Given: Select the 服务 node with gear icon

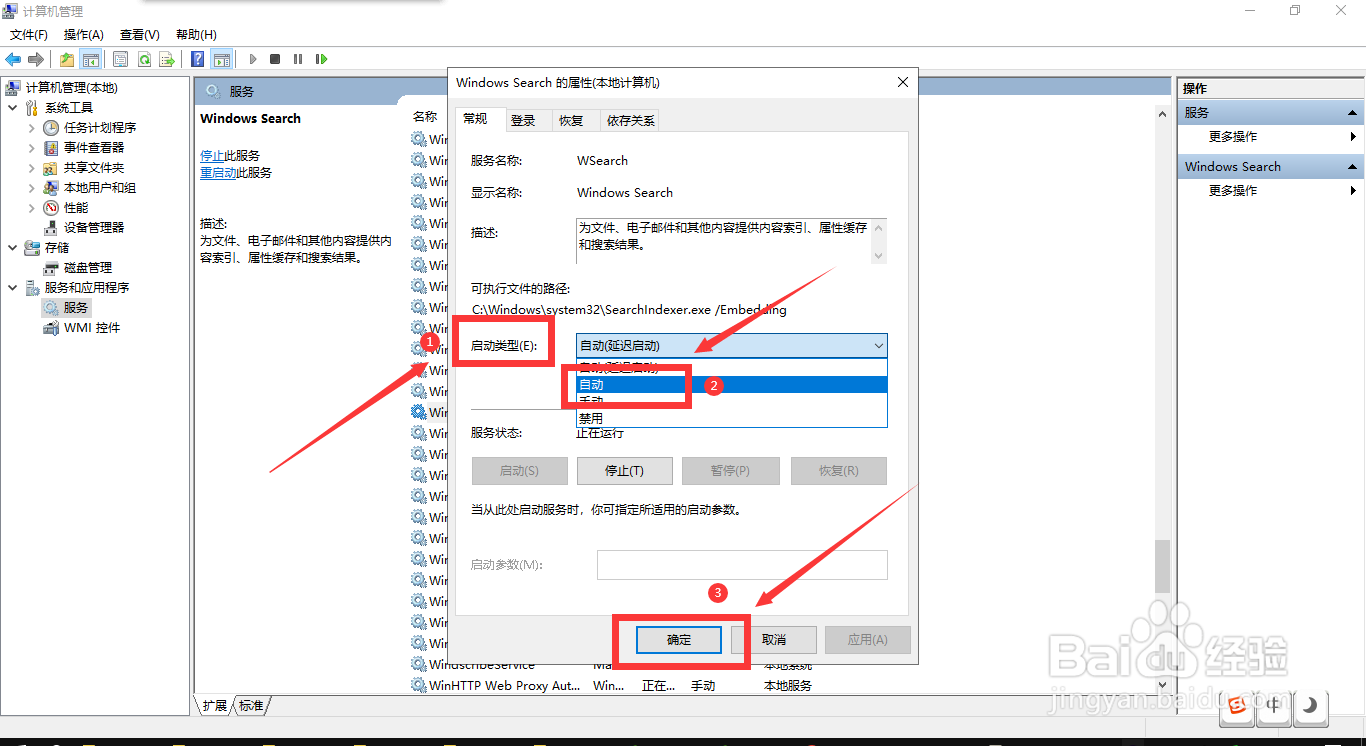Looking at the screenshot, I should 67,307.
